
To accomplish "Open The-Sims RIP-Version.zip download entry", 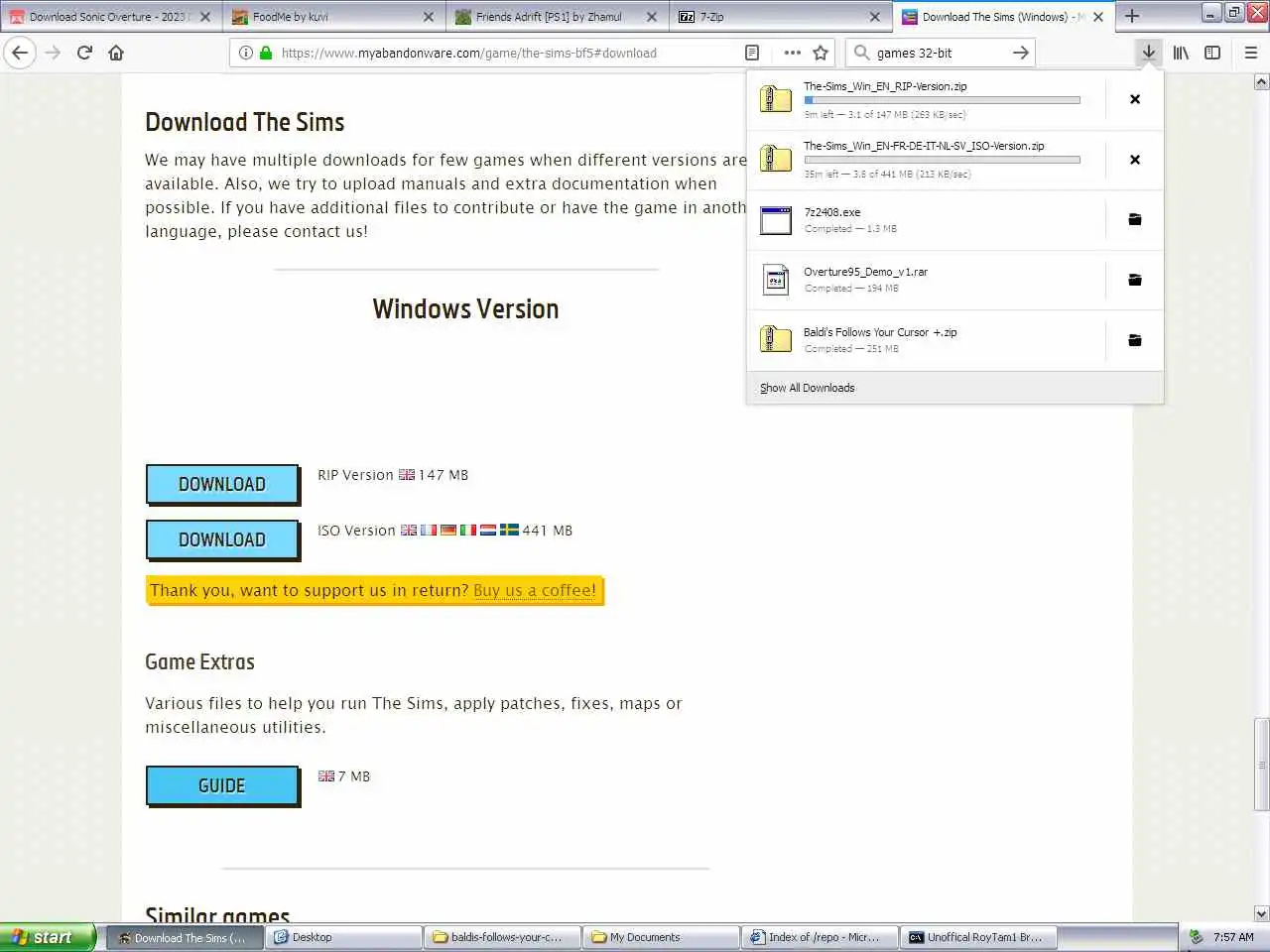I will click(928, 99).
